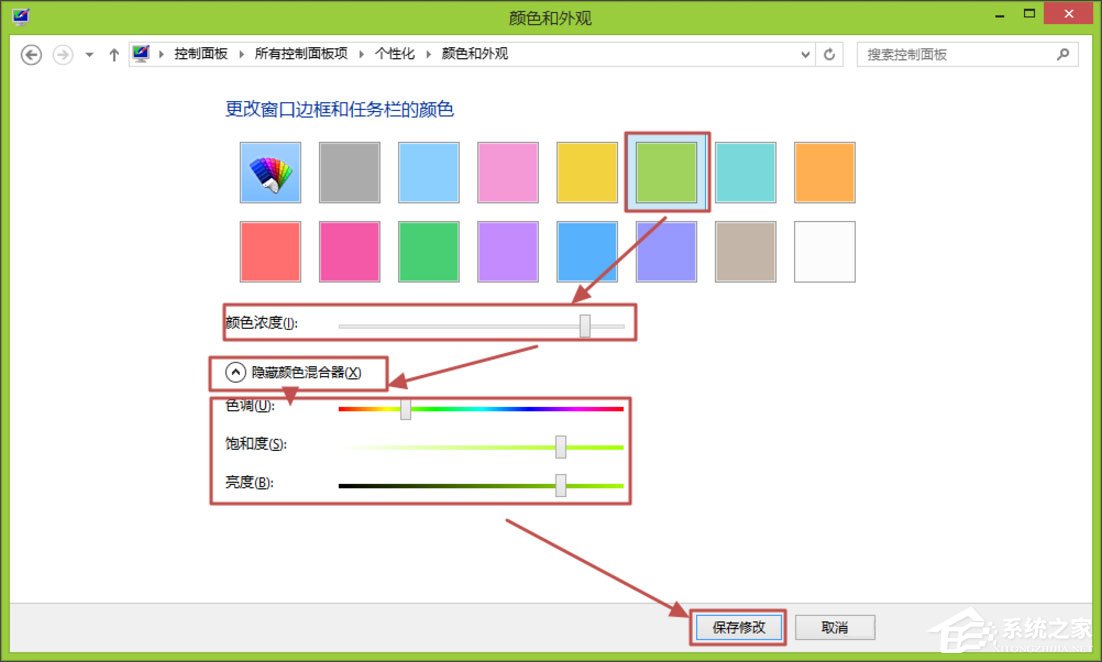Click the search magnifier icon
The height and width of the screenshot is (662, 1102).
click(1064, 53)
